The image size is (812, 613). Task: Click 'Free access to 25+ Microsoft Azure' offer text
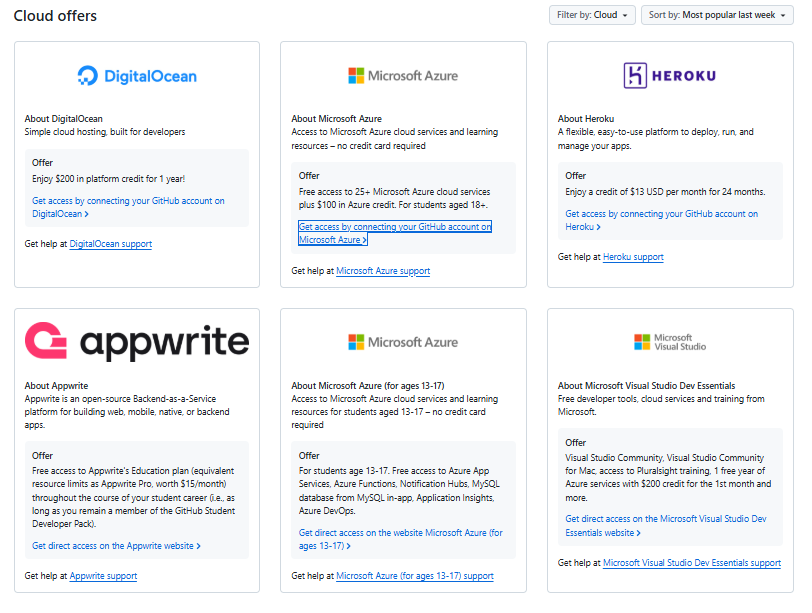click(394, 198)
